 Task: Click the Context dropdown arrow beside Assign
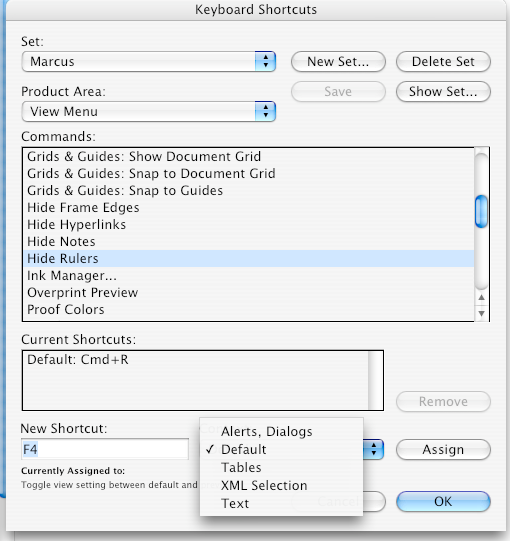coord(373,450)
